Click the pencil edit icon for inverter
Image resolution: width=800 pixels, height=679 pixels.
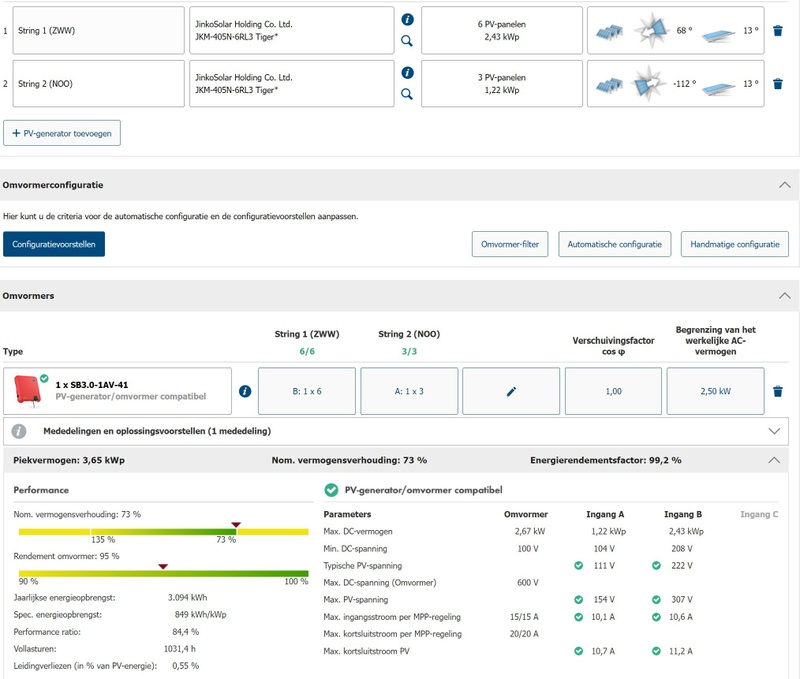tap(510, 392)
